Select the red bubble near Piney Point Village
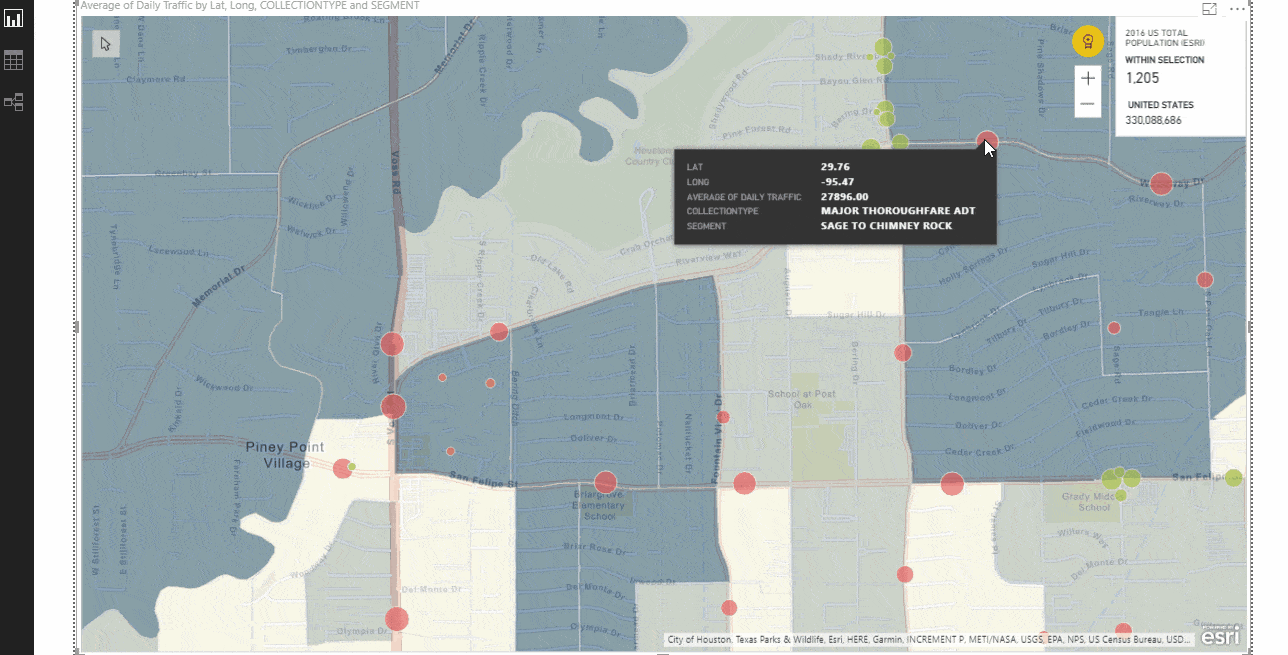The image size is (1288, 655). (x=342, y=468)
